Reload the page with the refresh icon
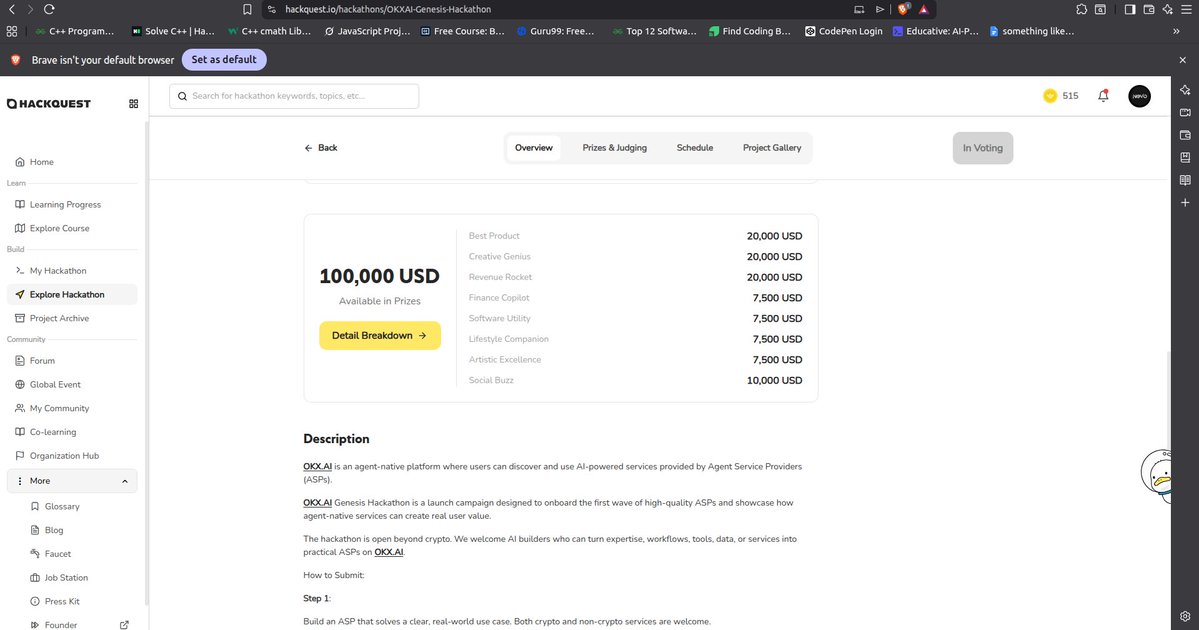 pos(49,9)
